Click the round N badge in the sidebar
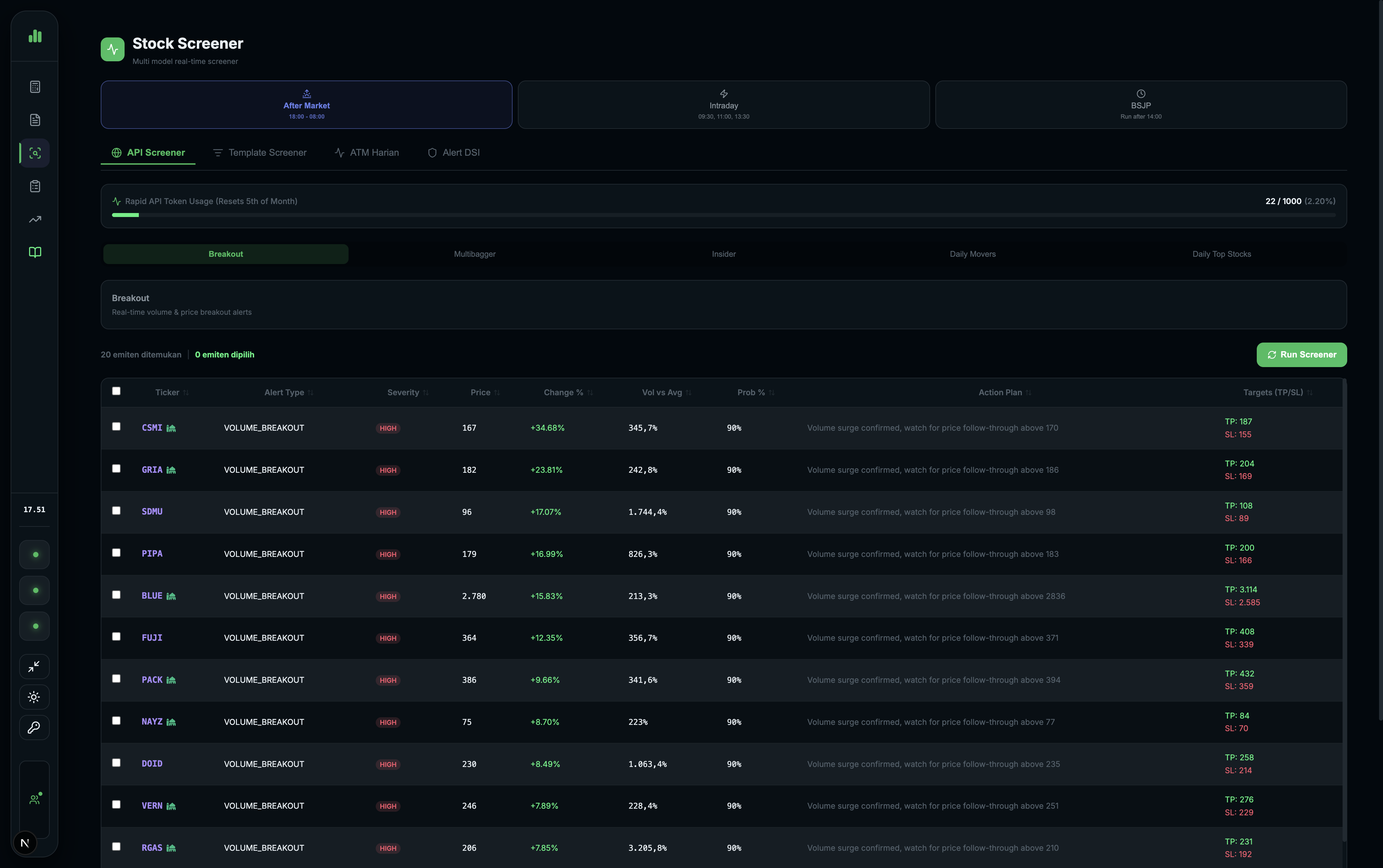This screenshot has width=1383, height=868. point(25,843)
